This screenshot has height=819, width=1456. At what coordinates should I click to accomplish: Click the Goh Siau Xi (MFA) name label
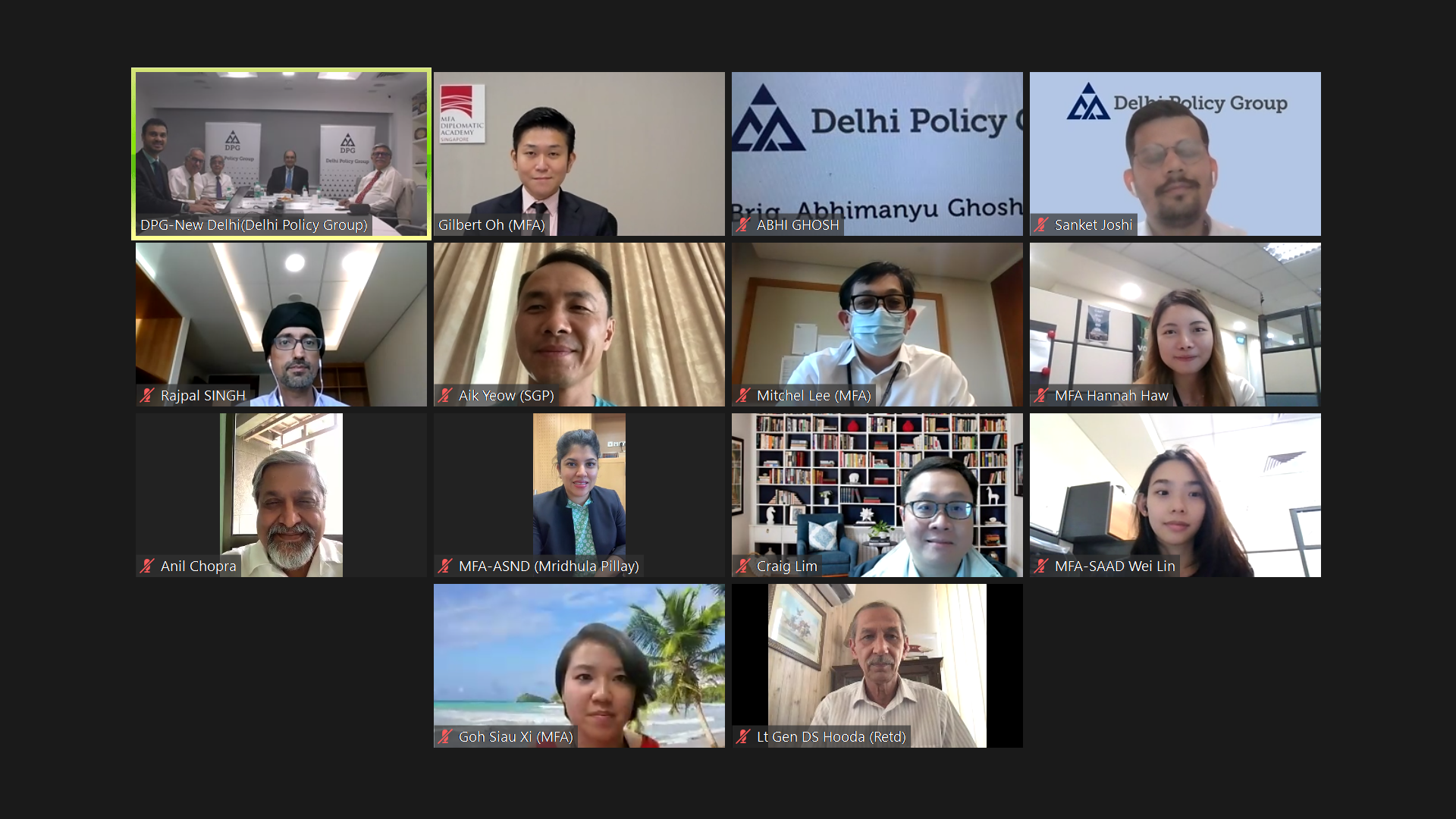click(x=516, y=737)
